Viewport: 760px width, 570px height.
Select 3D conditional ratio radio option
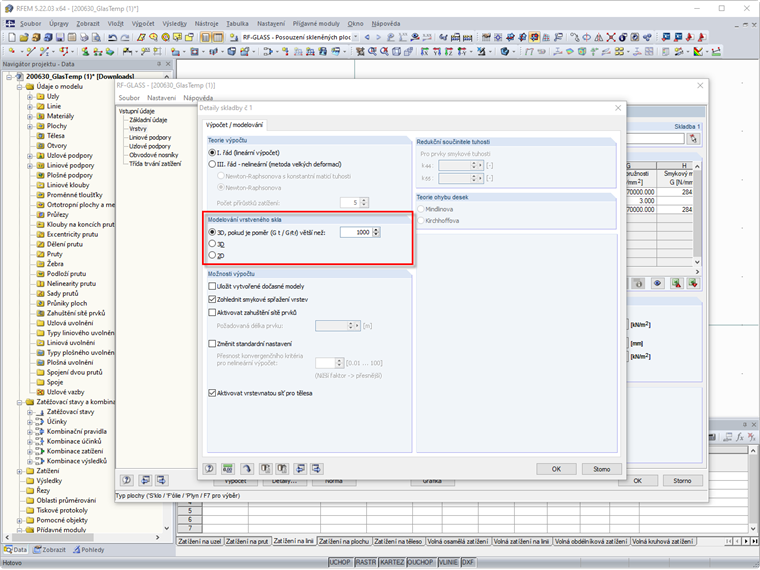[x=212, y=233]
